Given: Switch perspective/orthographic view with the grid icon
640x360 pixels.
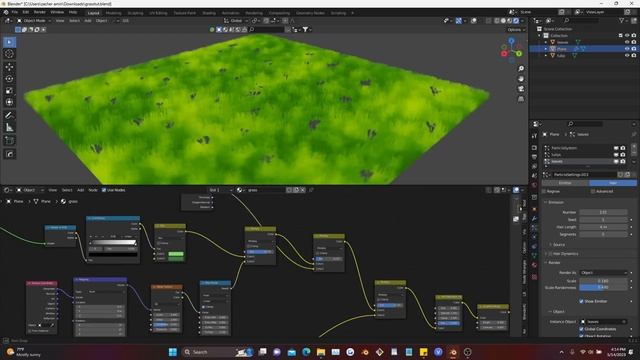Looking at the screenshot, I should click(521, 99).
